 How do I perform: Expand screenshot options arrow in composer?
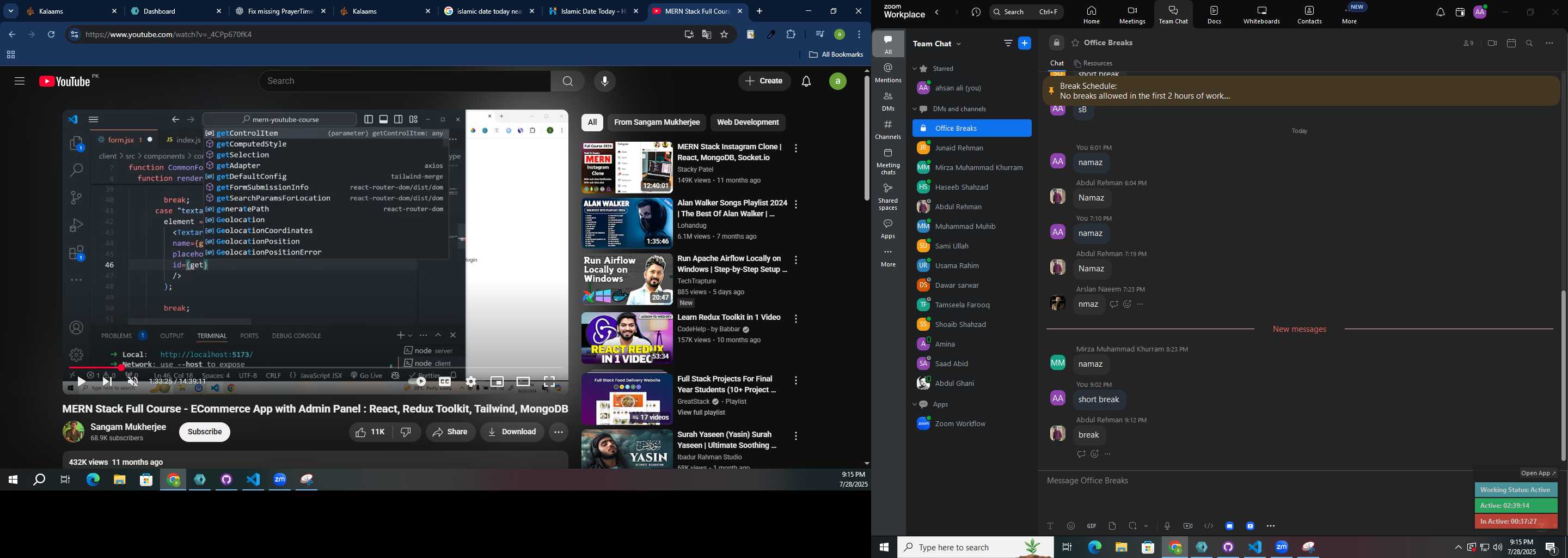1146,526
